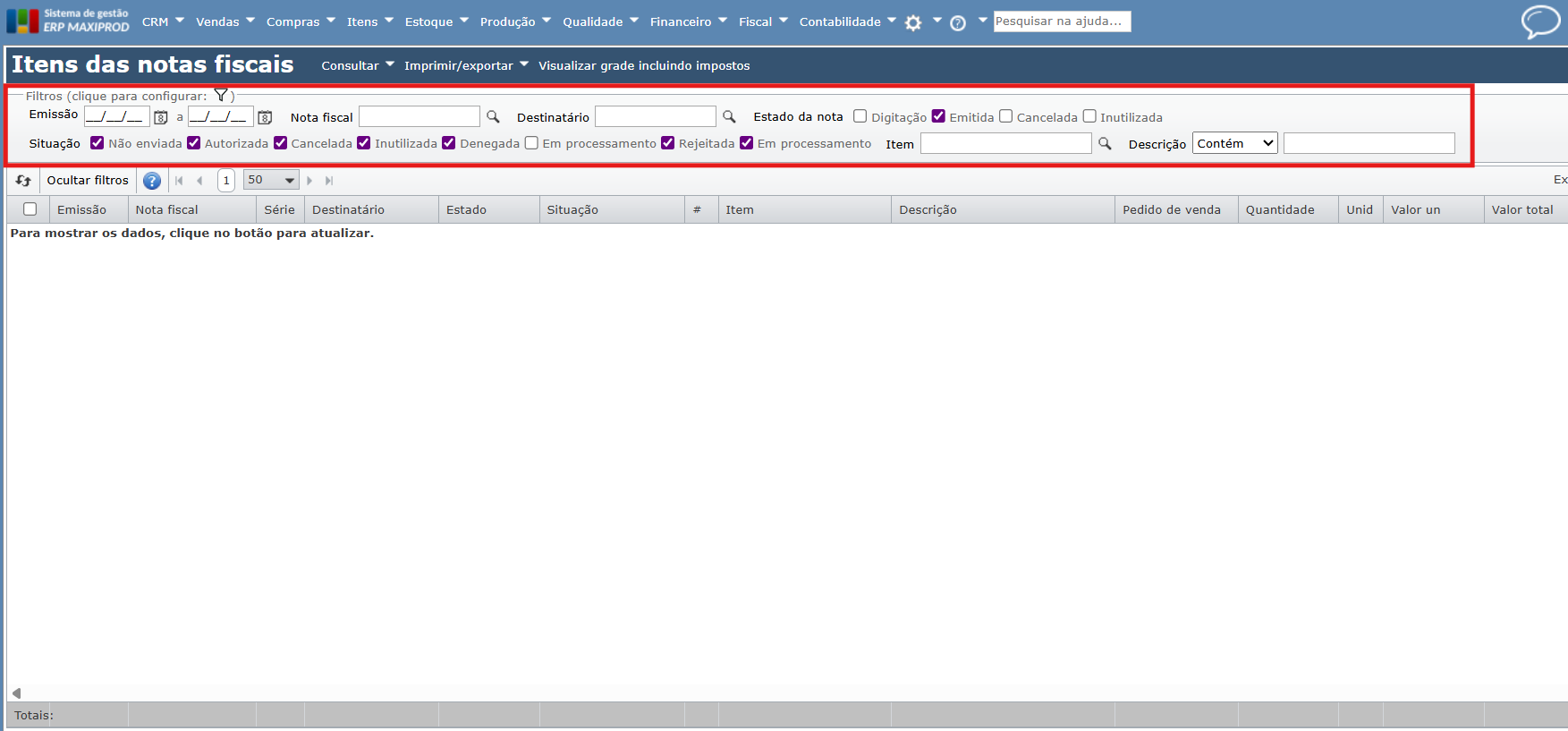1568x731 pixels.
Task: Uncheck Cancelada in the Situação row
Action: 280,143
